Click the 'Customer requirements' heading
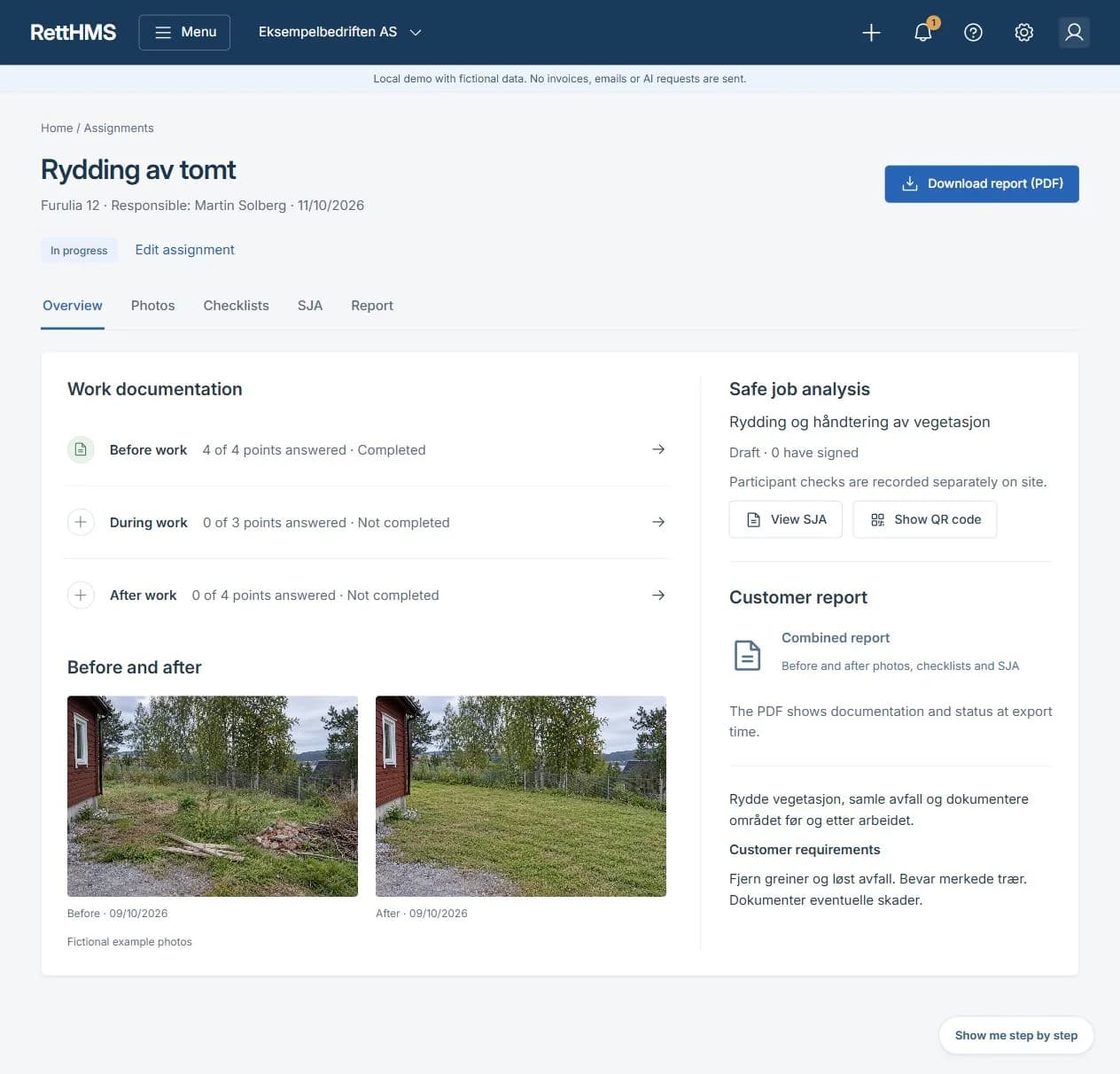1120x1074 pixels. coord(805,850)
